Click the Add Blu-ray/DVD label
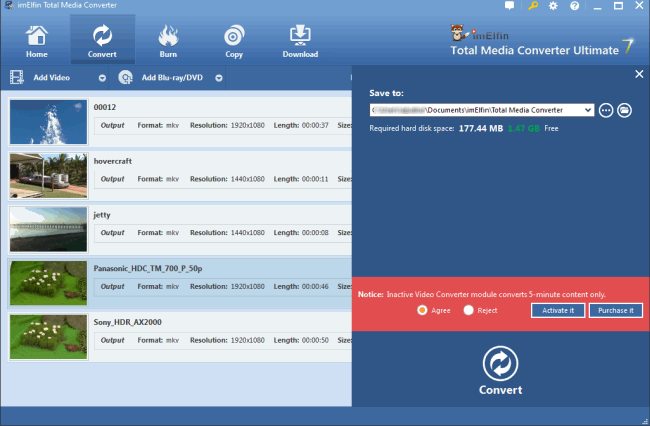Screen dimensions: 650x426 (172, 77)
